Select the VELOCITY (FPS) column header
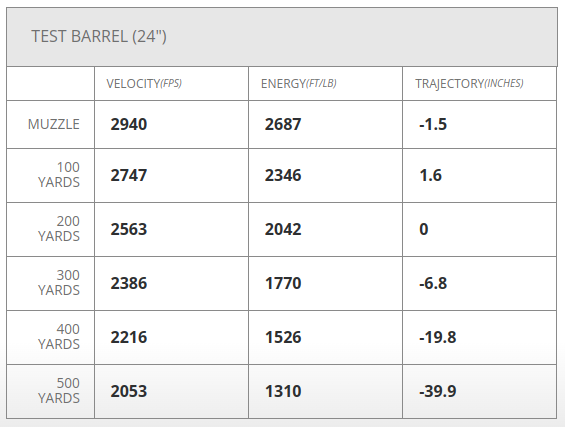This screenshot has height=427, width=565. (x=144, y=84)
